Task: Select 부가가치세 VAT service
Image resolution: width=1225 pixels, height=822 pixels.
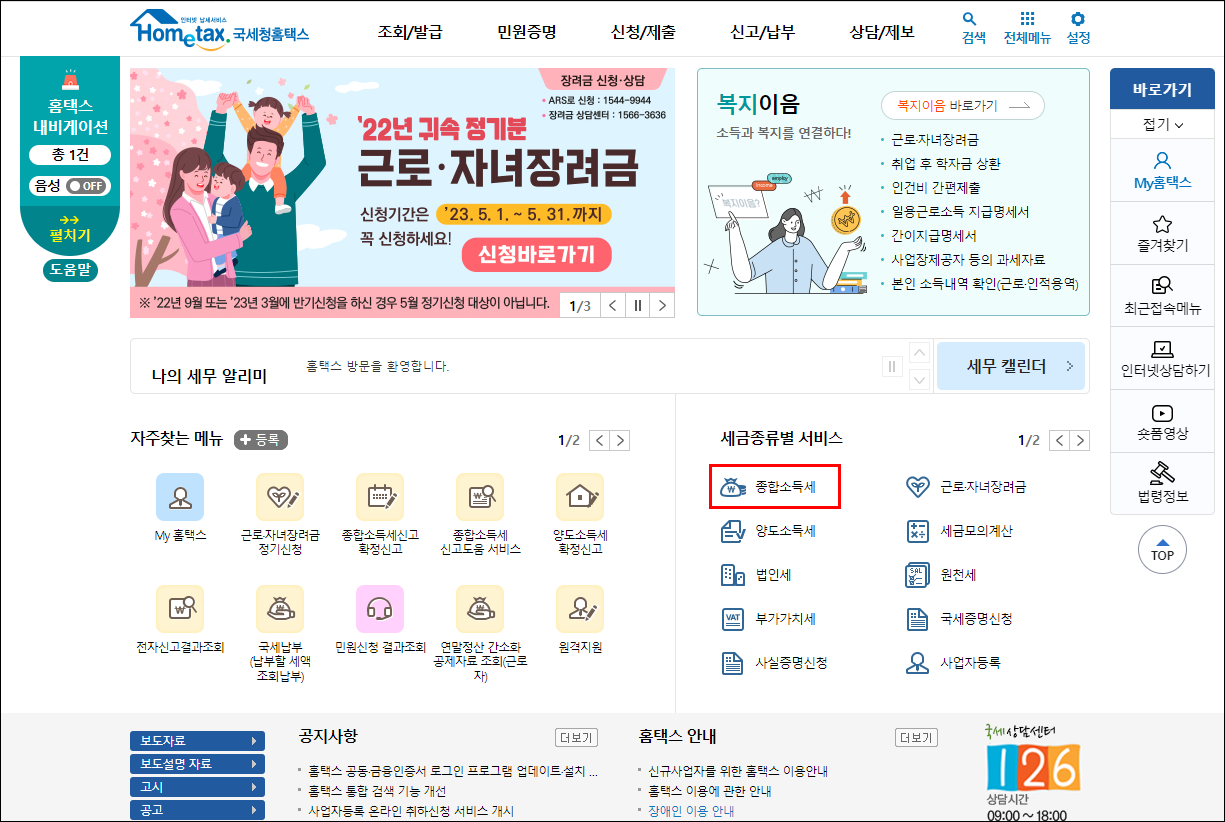Action: (769, 619)
